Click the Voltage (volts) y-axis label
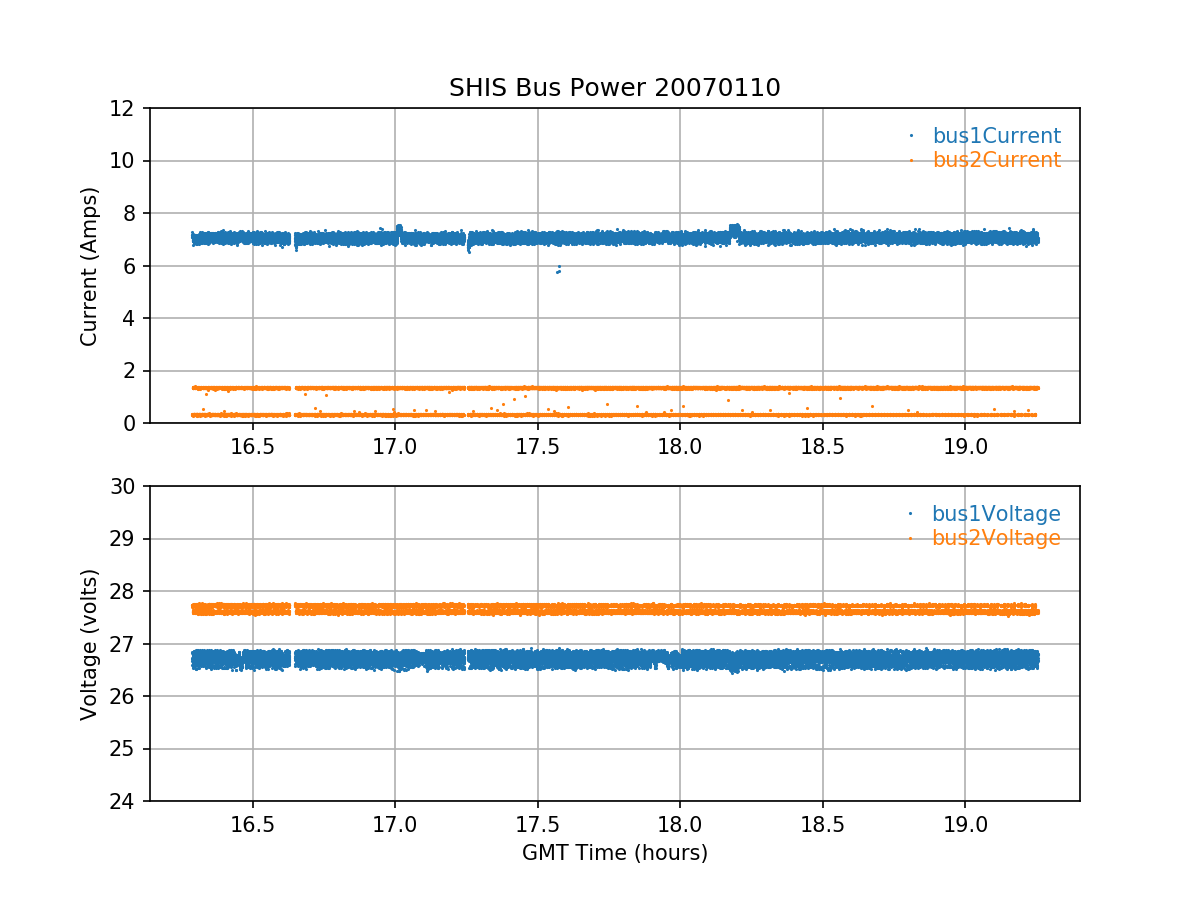This screenshot has height=900, width=1200. pos(90,644)
